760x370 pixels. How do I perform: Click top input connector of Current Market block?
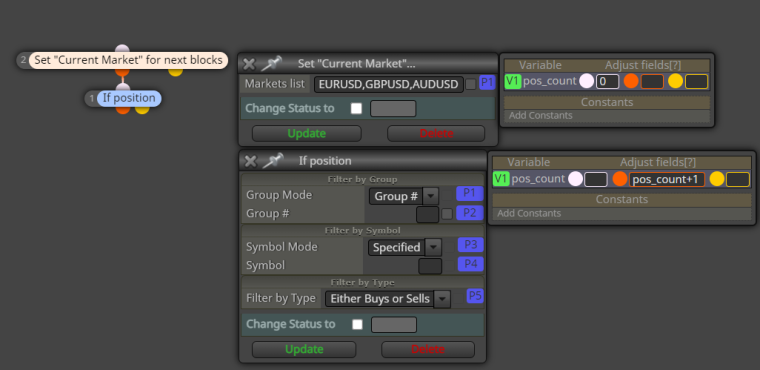point(122,48)
